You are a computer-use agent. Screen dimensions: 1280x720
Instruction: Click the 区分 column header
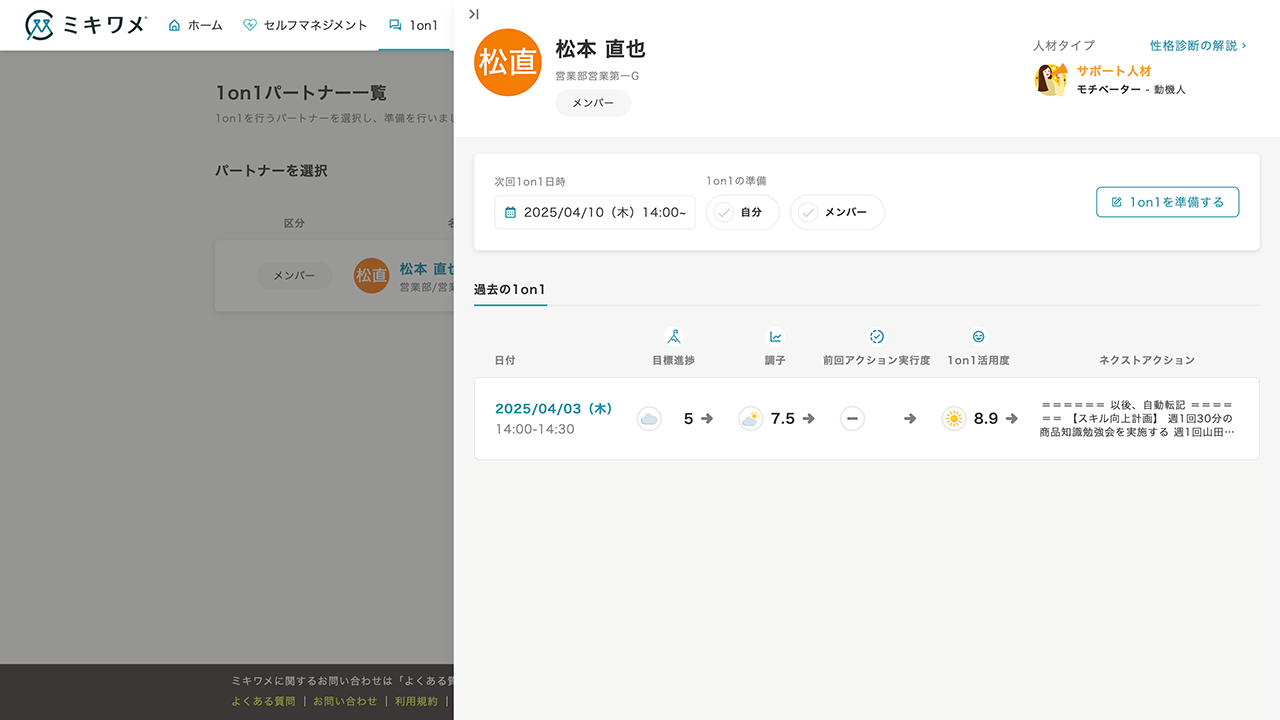pyautogui.click(x=294, y=223)
